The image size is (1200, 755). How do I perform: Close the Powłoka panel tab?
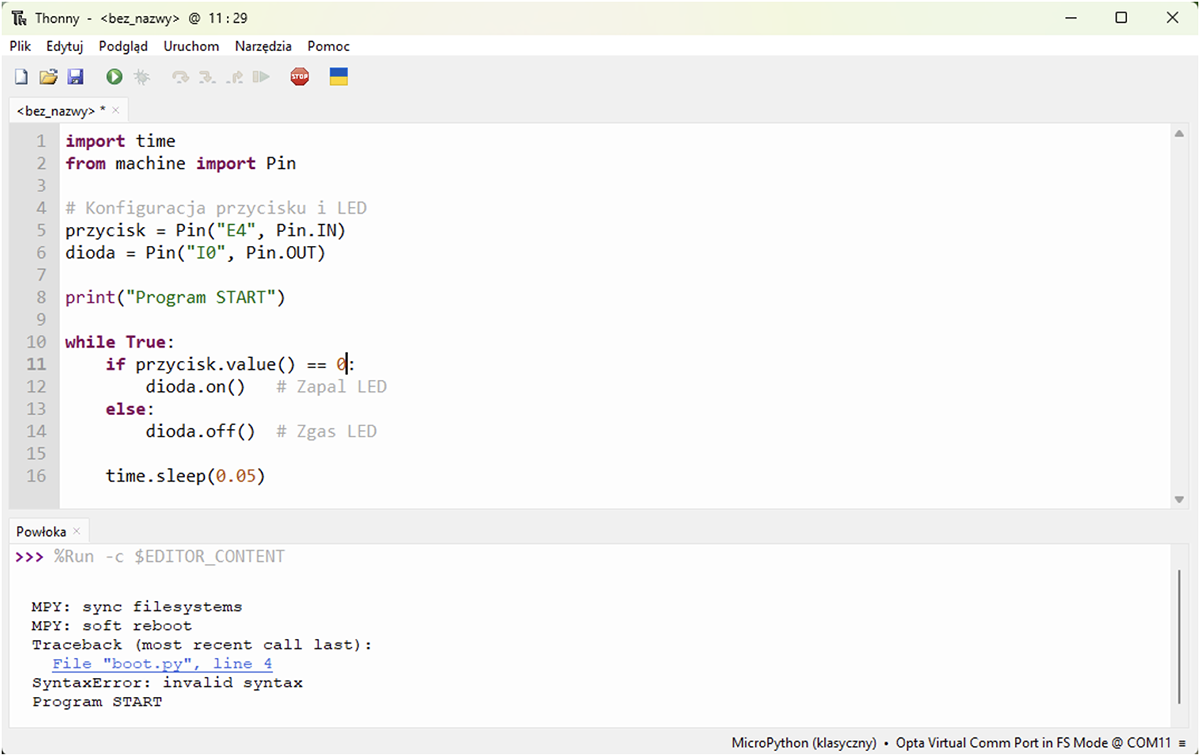coord(77,532)
